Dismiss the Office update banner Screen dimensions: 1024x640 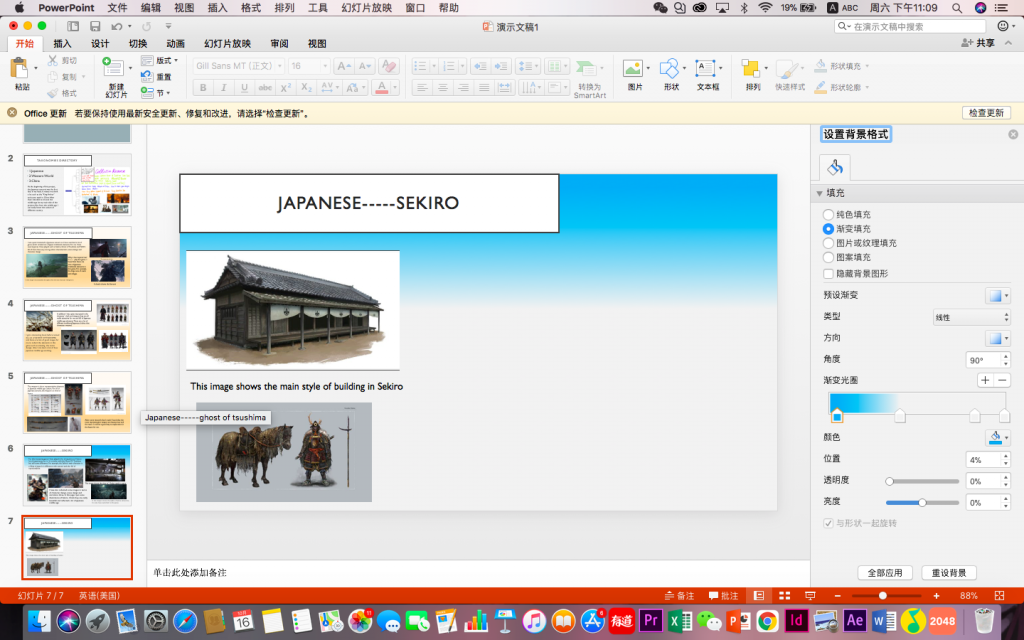click(12, 112)
